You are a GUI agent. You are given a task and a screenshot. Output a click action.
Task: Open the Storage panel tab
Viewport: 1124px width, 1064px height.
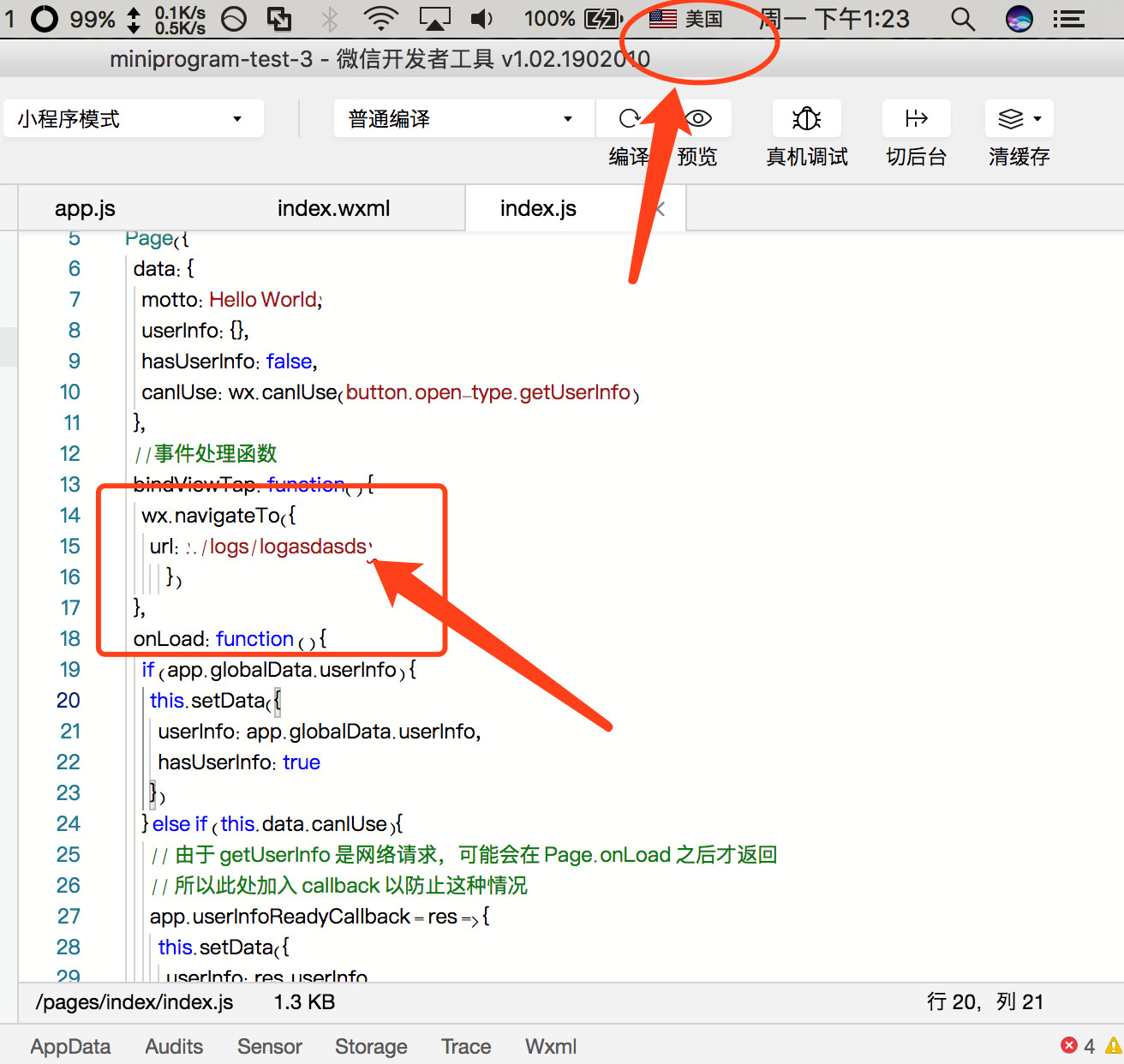pyautogui.click(x=371, y=1046)
